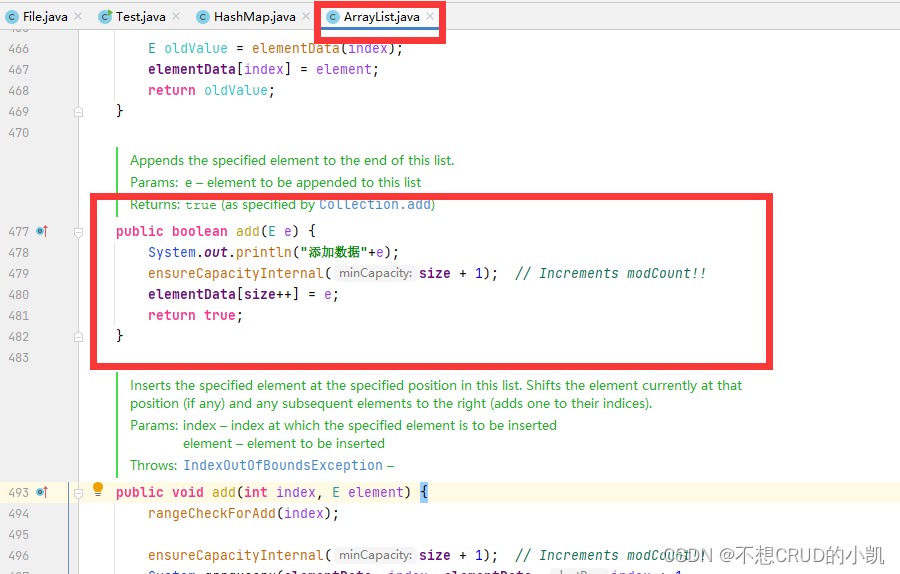Click the Collection.add link in the doc
The width and height of the screenshot is (900, 574).
tap(375, 204)
